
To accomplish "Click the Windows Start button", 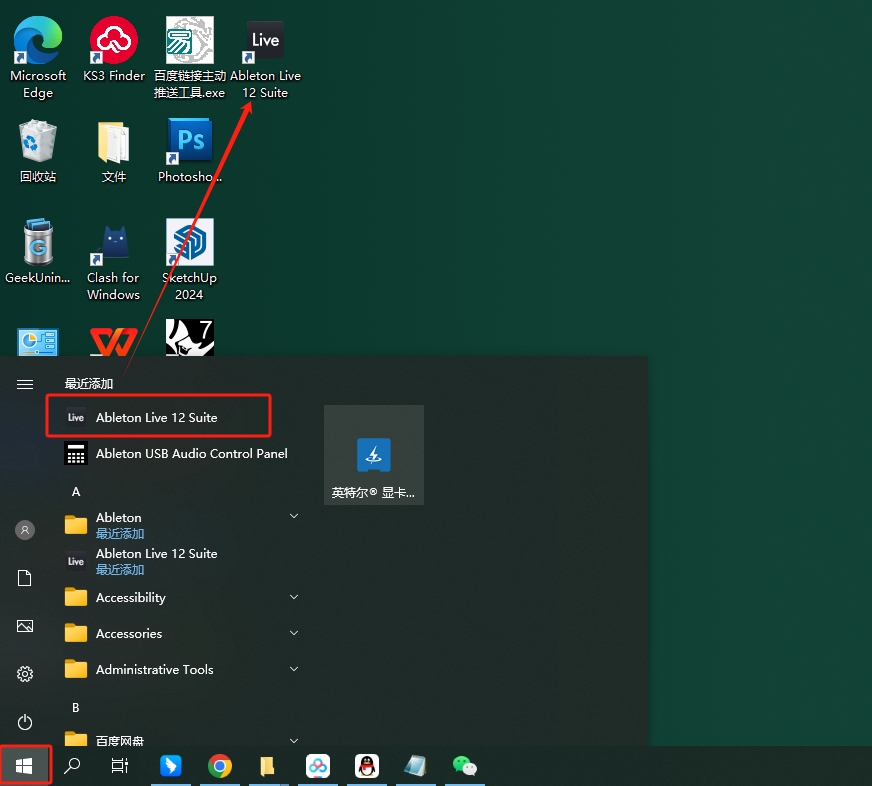I will (x=25, y=766).
